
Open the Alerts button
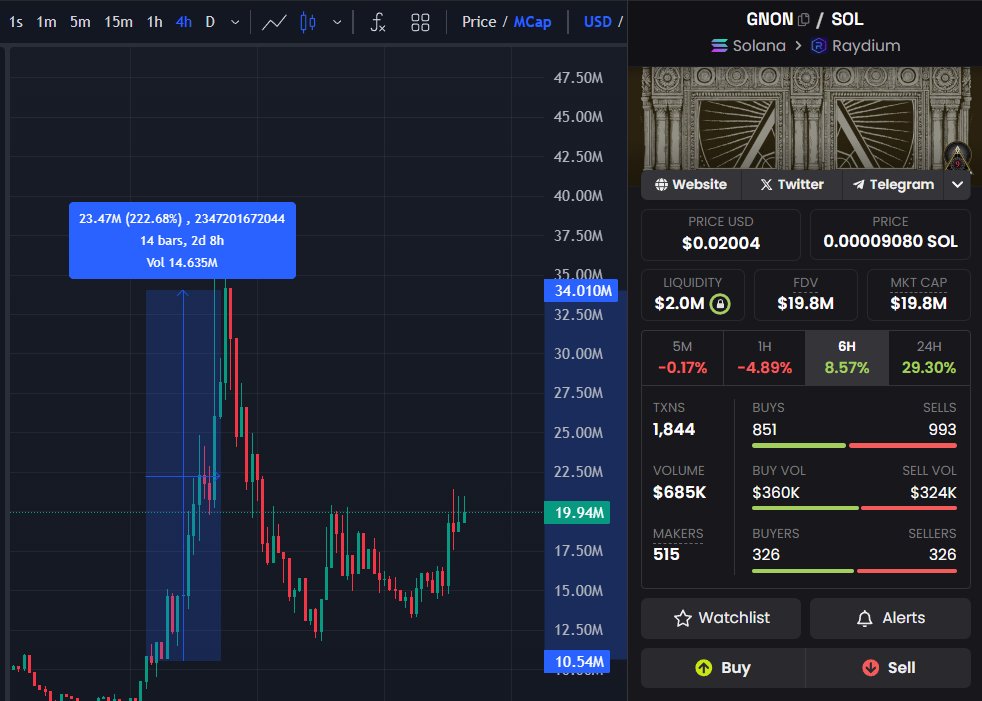coord(890,618)
